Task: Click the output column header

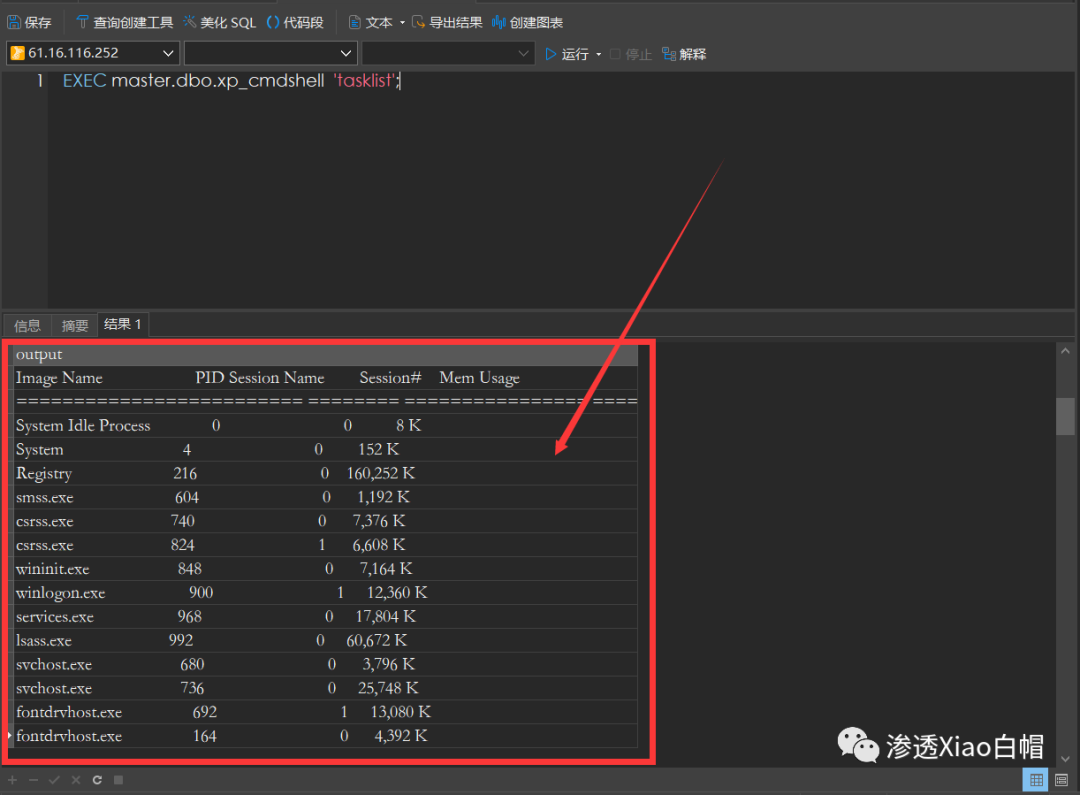Action: pyautogui.click(x=326, y=354)
